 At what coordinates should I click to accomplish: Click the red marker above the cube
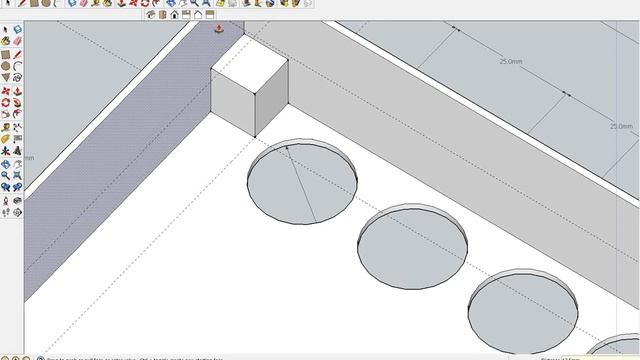click(x=219, y=29)
